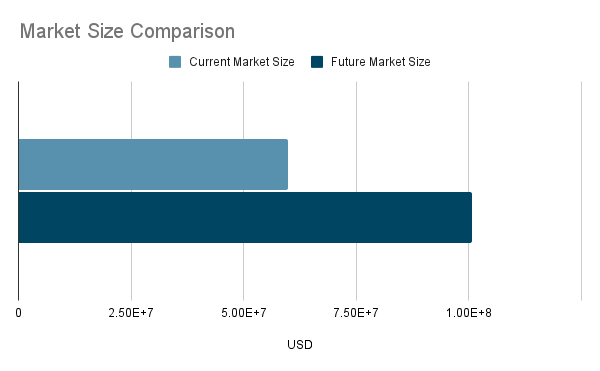This screenshot has height=371, width=600.
Task: Click the right end of the Future Market Size bar
Action: (x=470, y=217)
